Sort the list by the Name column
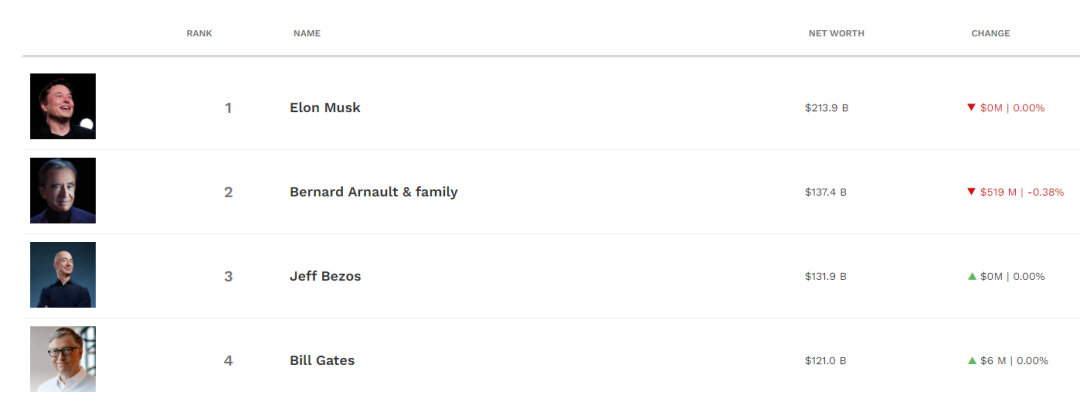This screenshot has width=1080, height=409. (x=307, y=34)
